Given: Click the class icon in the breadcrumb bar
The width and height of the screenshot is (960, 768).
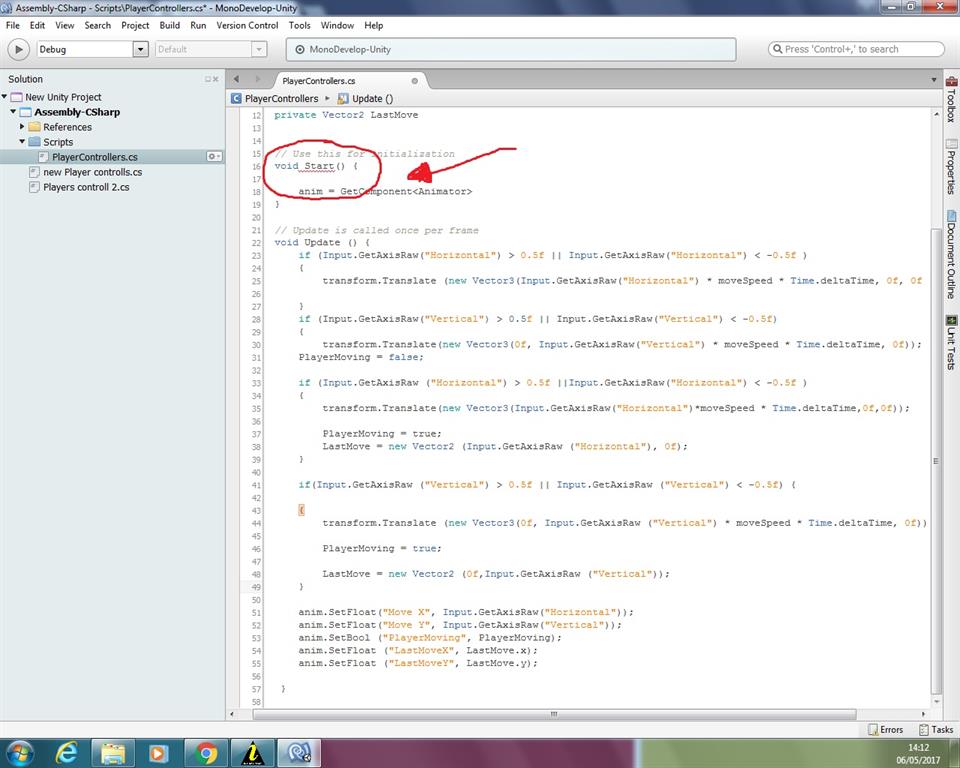Looking at the screenshot, I should coord(236,99).
